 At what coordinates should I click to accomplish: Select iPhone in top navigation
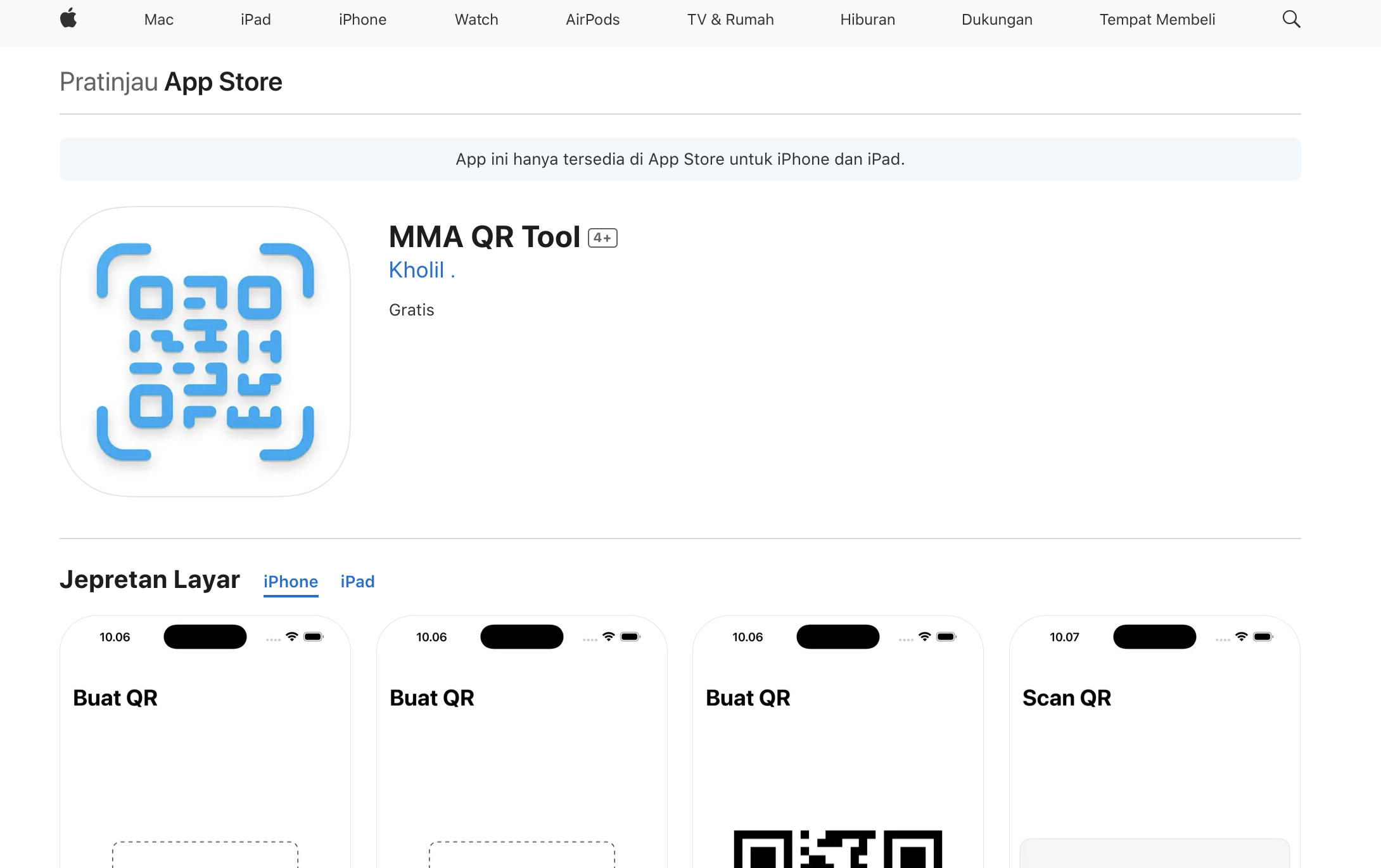362,20
